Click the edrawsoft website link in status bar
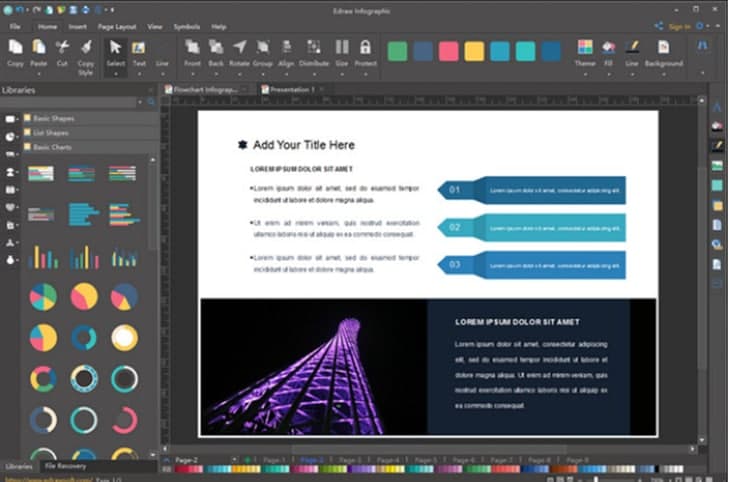The width and height of the screenshot is (729, 482). (48, 479)
